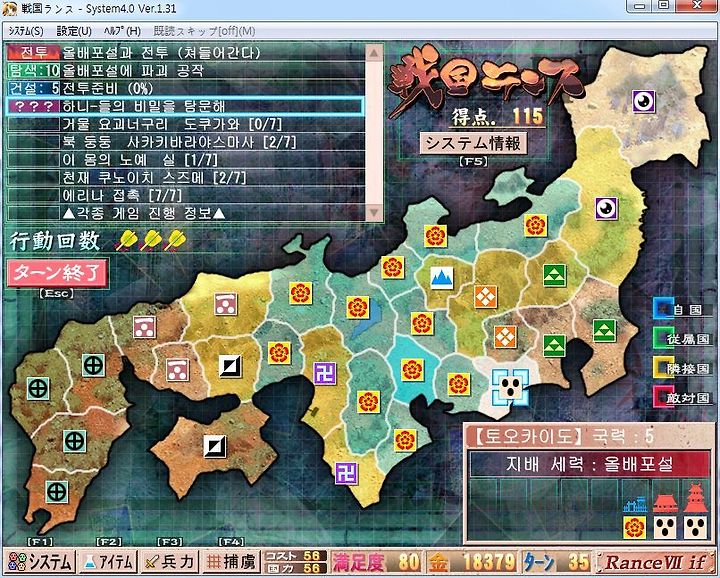Click the westernmost circle-cross emblem

[38, 388]
